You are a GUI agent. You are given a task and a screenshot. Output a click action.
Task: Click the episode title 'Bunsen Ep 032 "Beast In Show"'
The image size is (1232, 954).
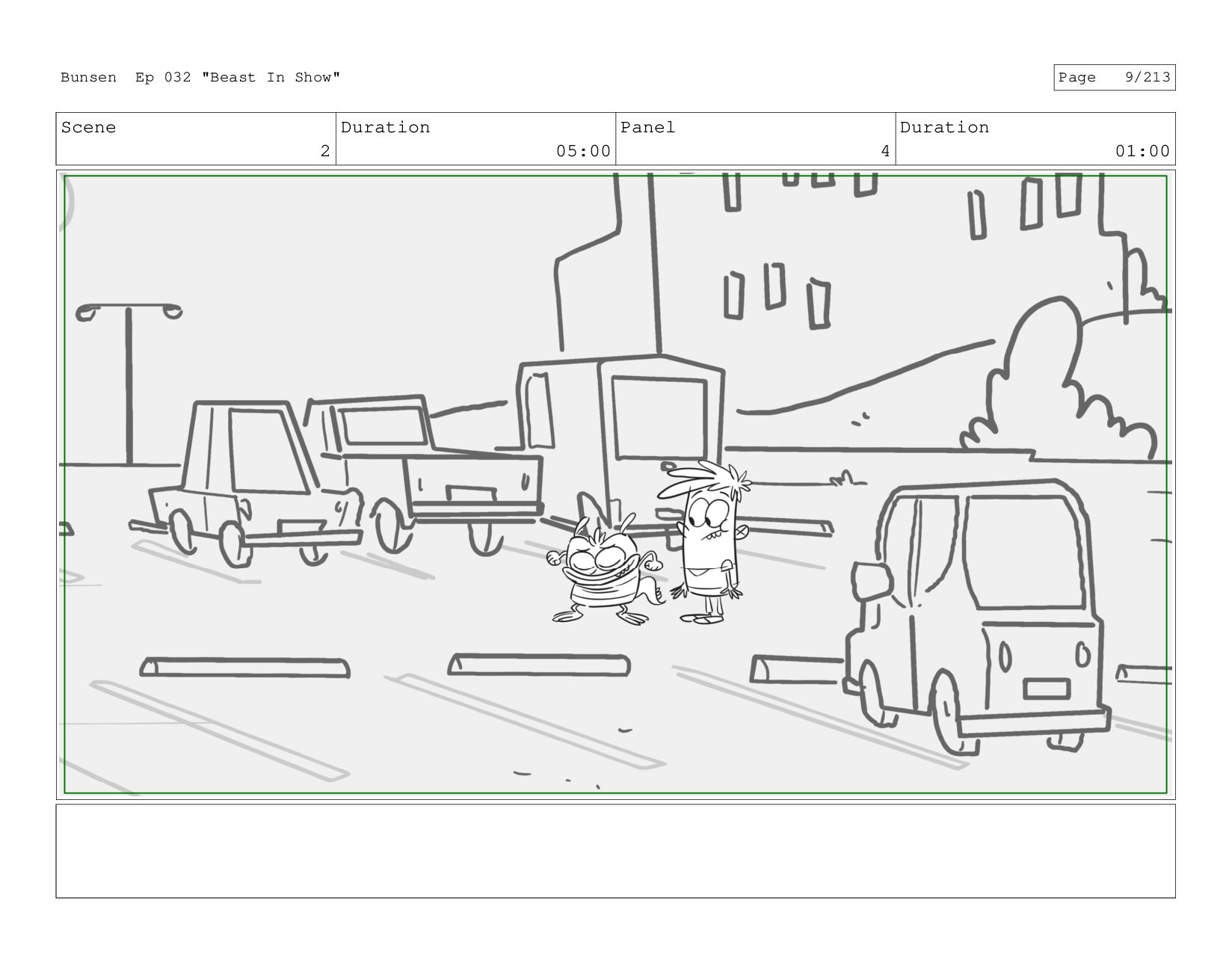[200, 78]
